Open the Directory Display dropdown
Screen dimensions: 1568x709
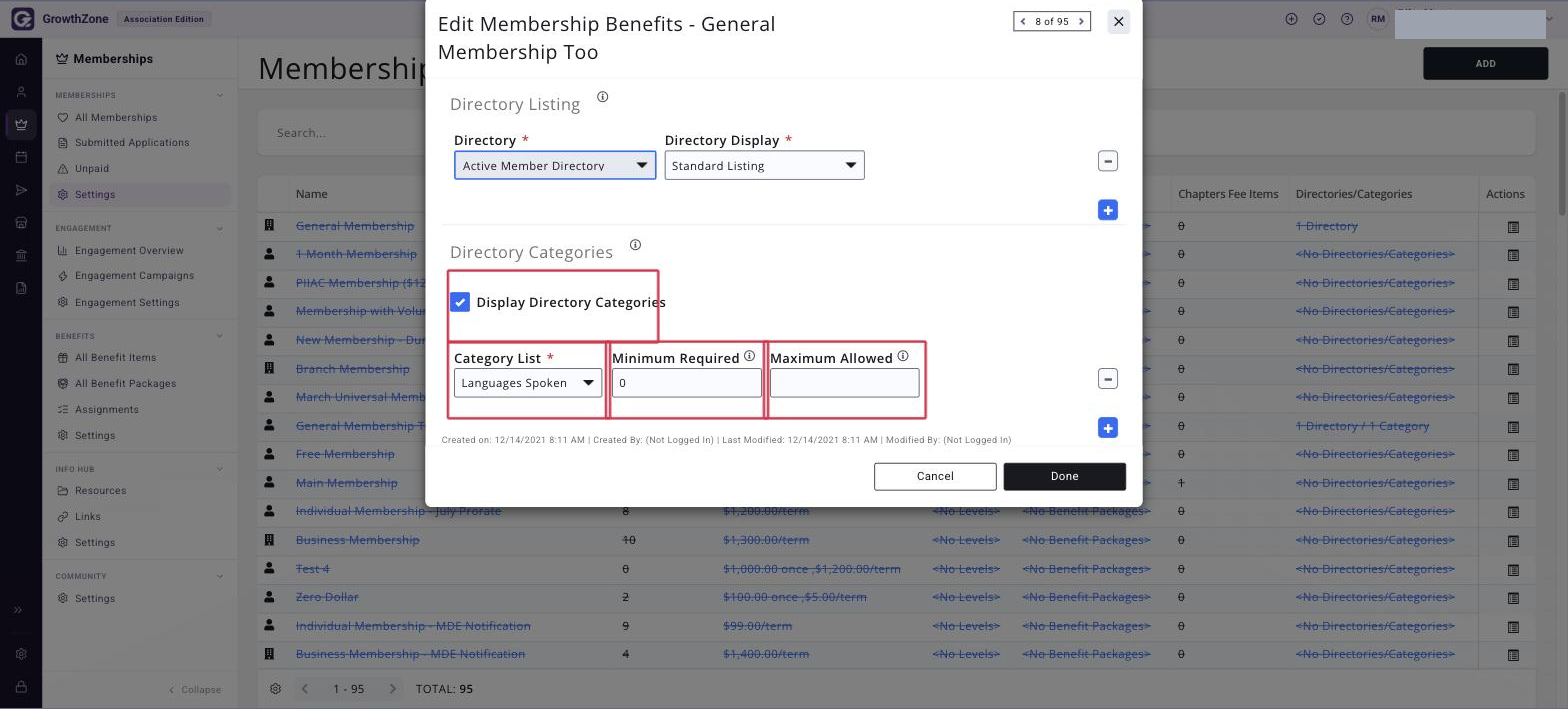click(764, 165)
